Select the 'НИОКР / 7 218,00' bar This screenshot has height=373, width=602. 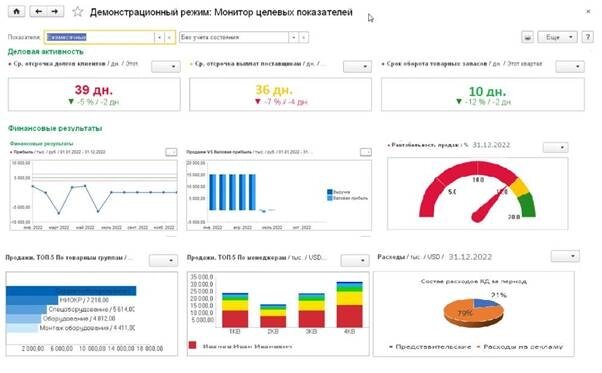tap(32, 300)
